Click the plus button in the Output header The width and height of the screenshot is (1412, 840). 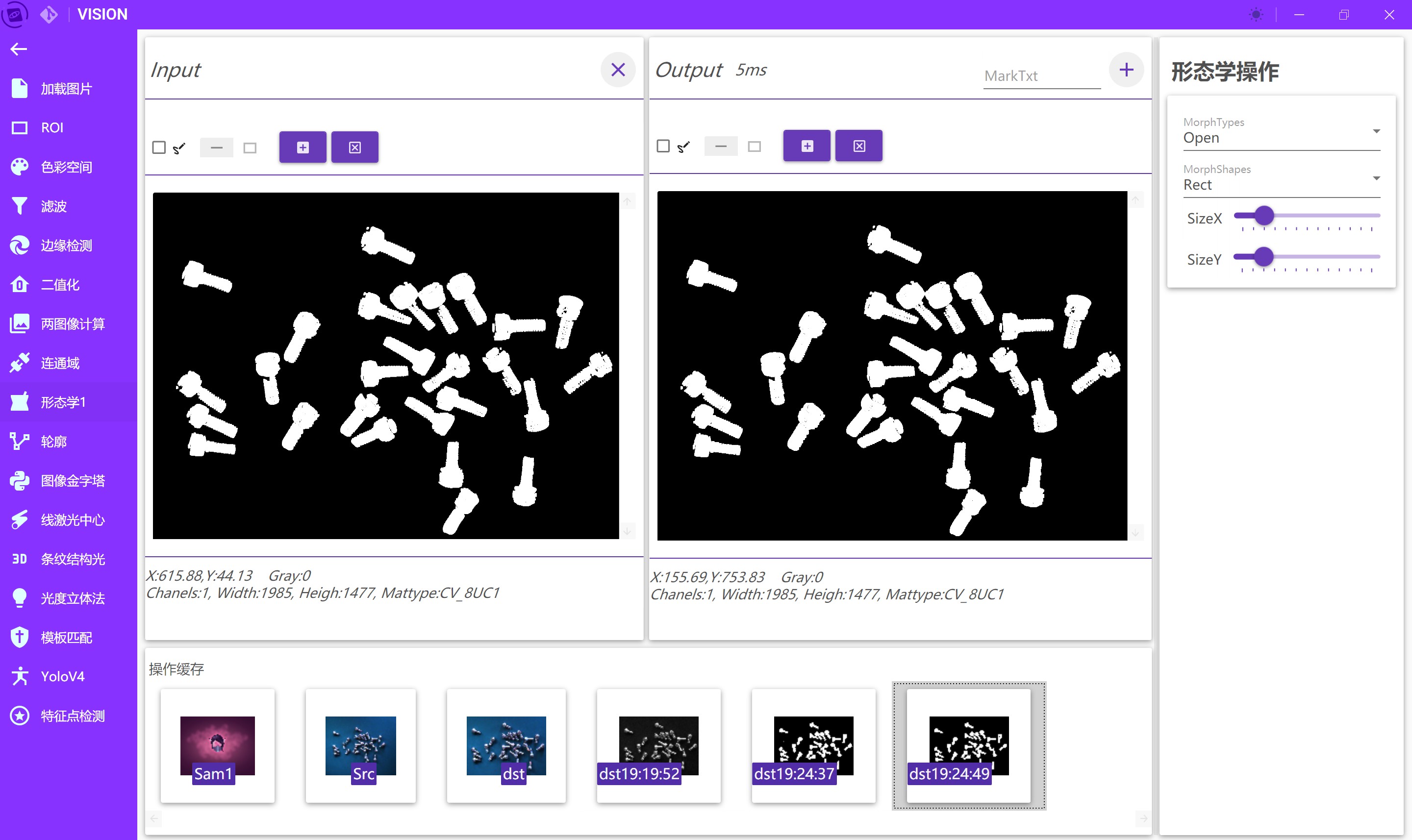tap(1126, 70)
